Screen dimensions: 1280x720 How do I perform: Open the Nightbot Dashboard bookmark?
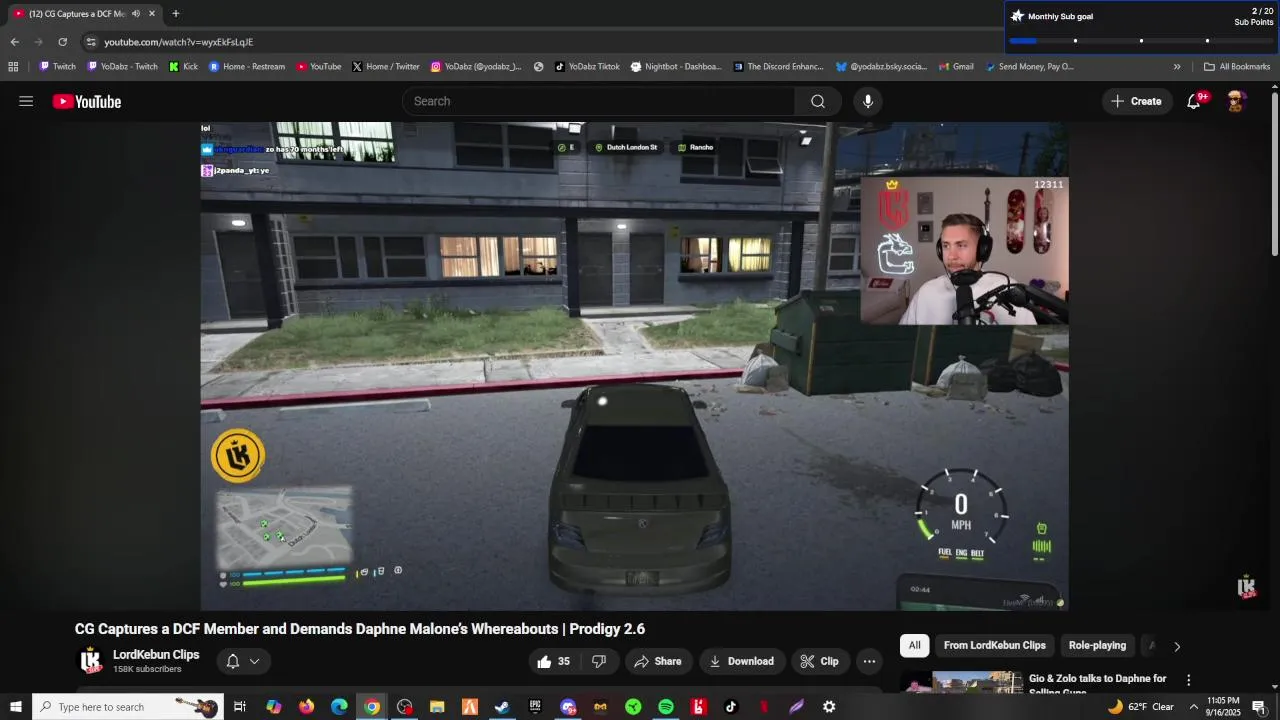[x=676, y=67]
